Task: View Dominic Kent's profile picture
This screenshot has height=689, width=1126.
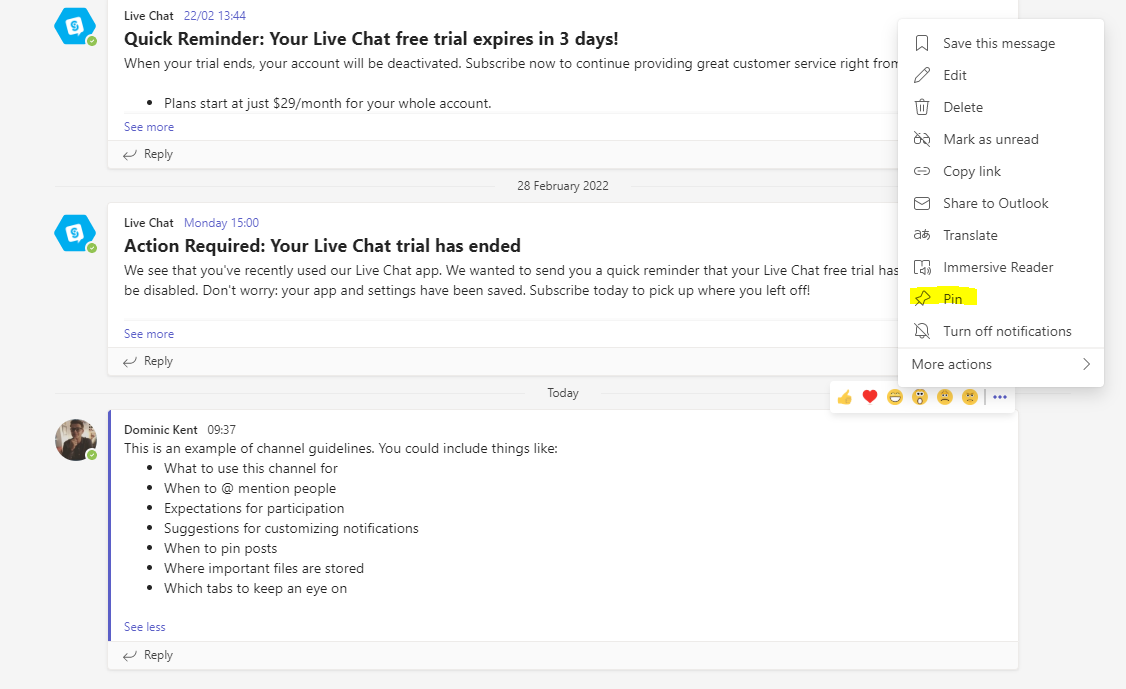Action: (x=76, y=440)
